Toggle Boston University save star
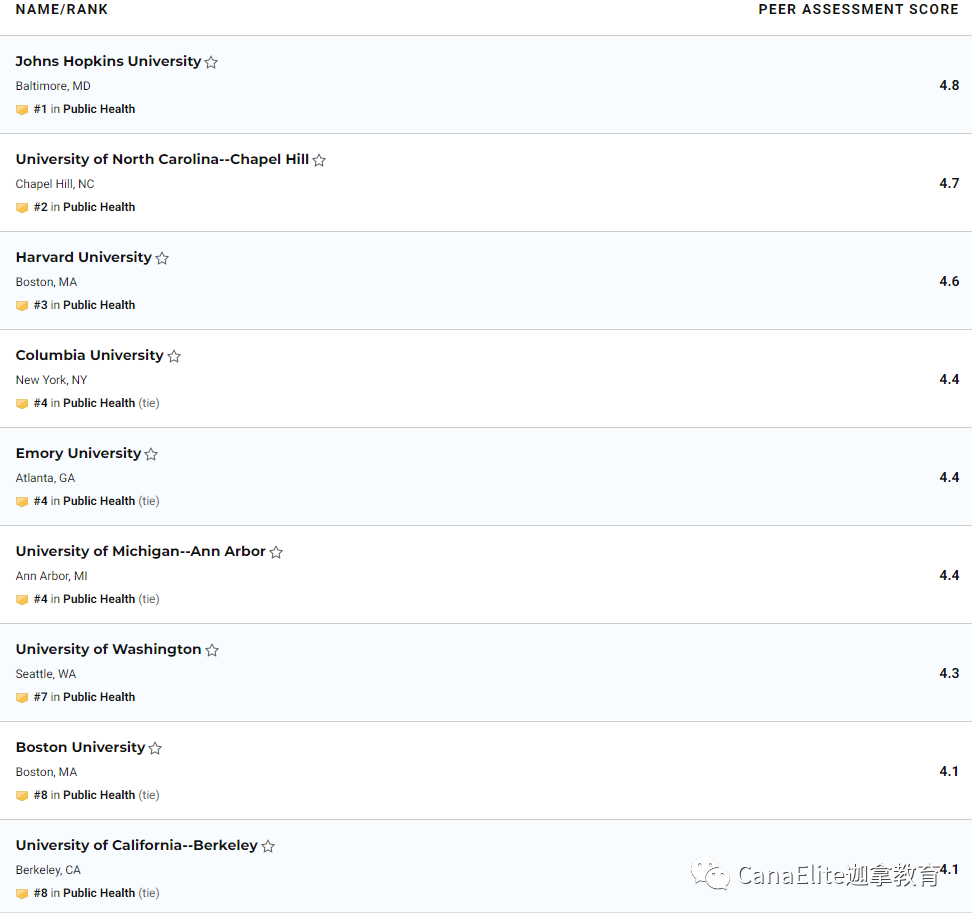This screenshot has height=918, width=972. 155,748
